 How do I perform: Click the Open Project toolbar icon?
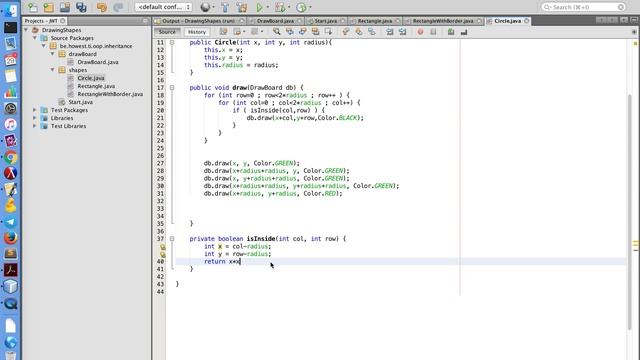tap(65, 7)
